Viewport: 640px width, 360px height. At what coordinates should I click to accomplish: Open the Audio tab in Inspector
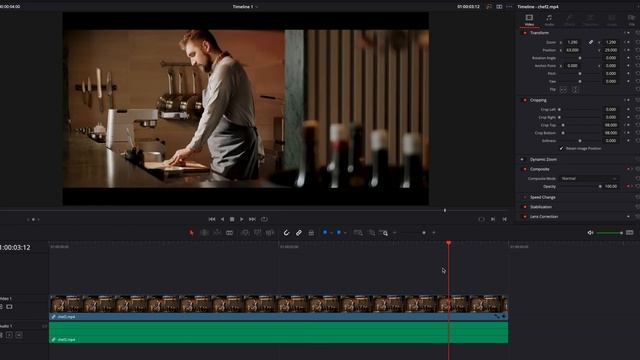549,20
